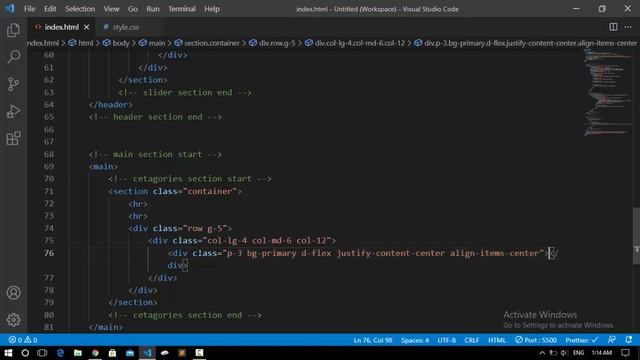Open the Edit menu
Image resolution: width=640 pixels, height=360 pixels.
[50, 9]
